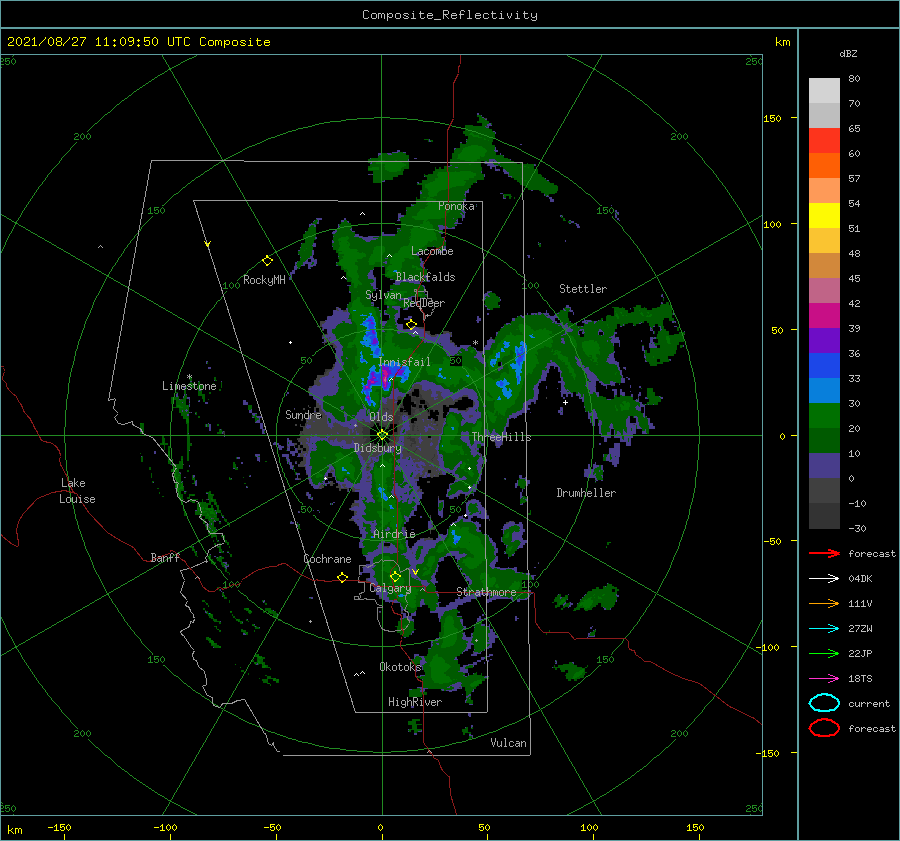900x841 pixels.
Task: Click the Banff label
Action: 165,557
